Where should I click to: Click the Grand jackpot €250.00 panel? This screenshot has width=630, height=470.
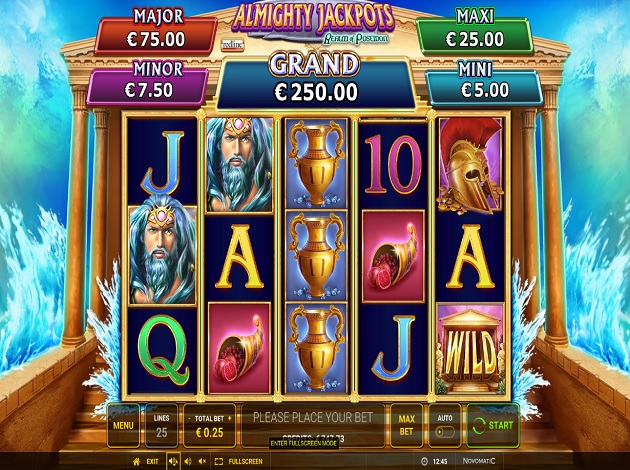(316, 83)
